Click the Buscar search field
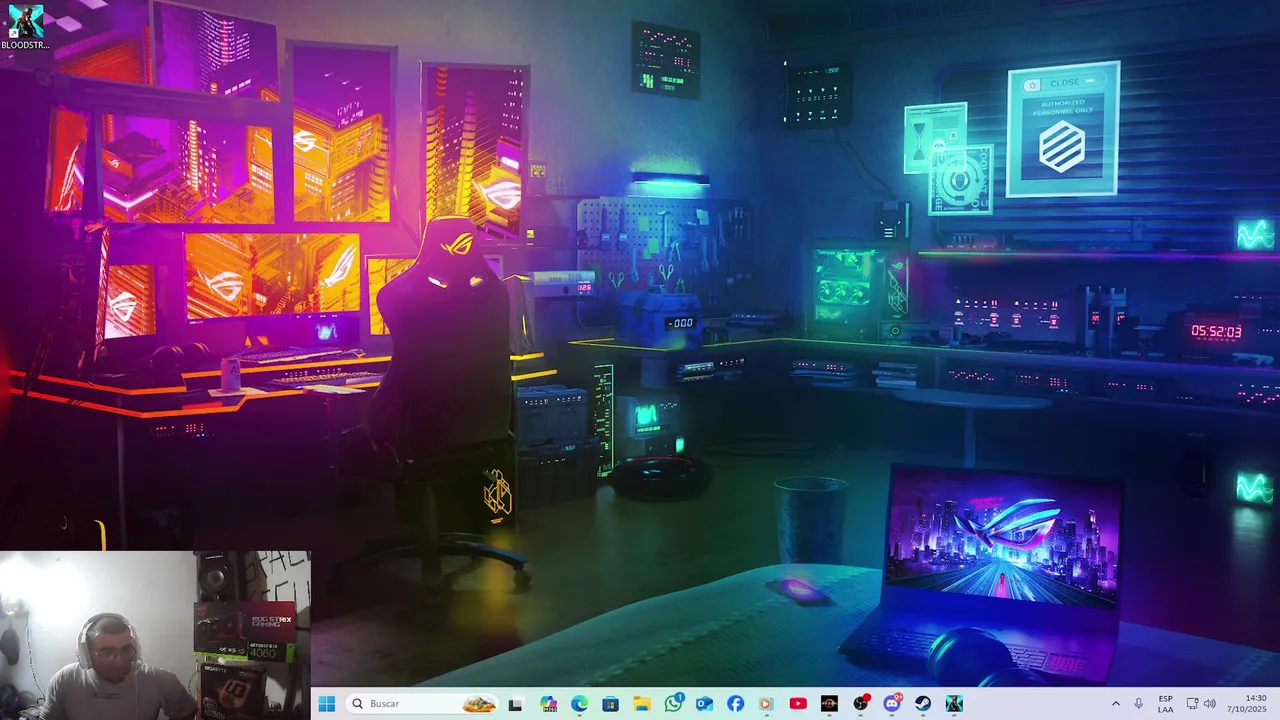Screen dimensions: 1280x720 click(x=423, y=704)
